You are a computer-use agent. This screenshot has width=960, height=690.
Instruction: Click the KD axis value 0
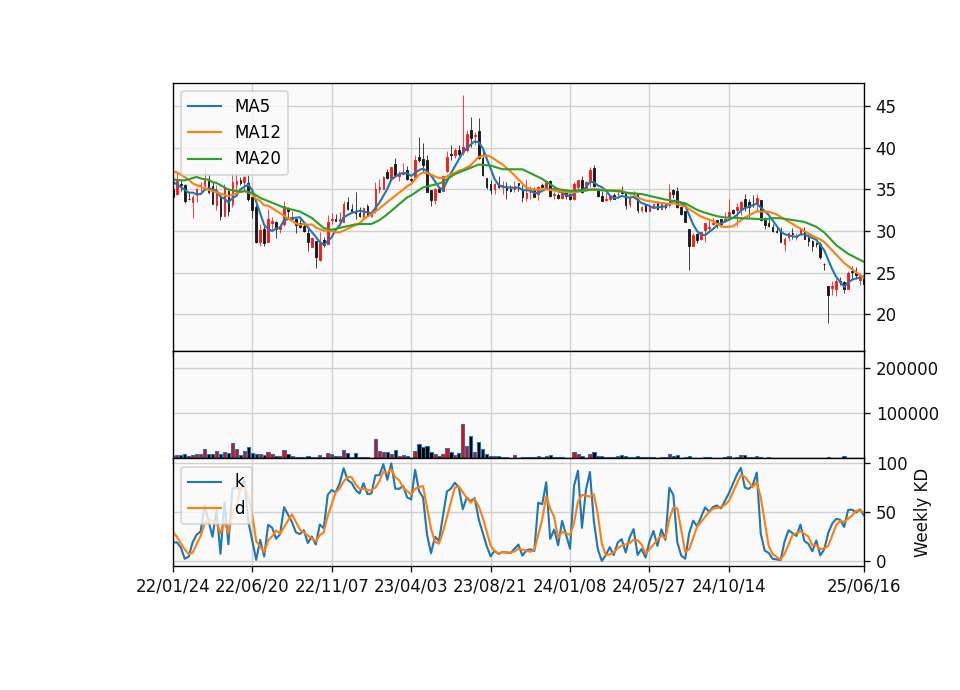tap(882, 561)
